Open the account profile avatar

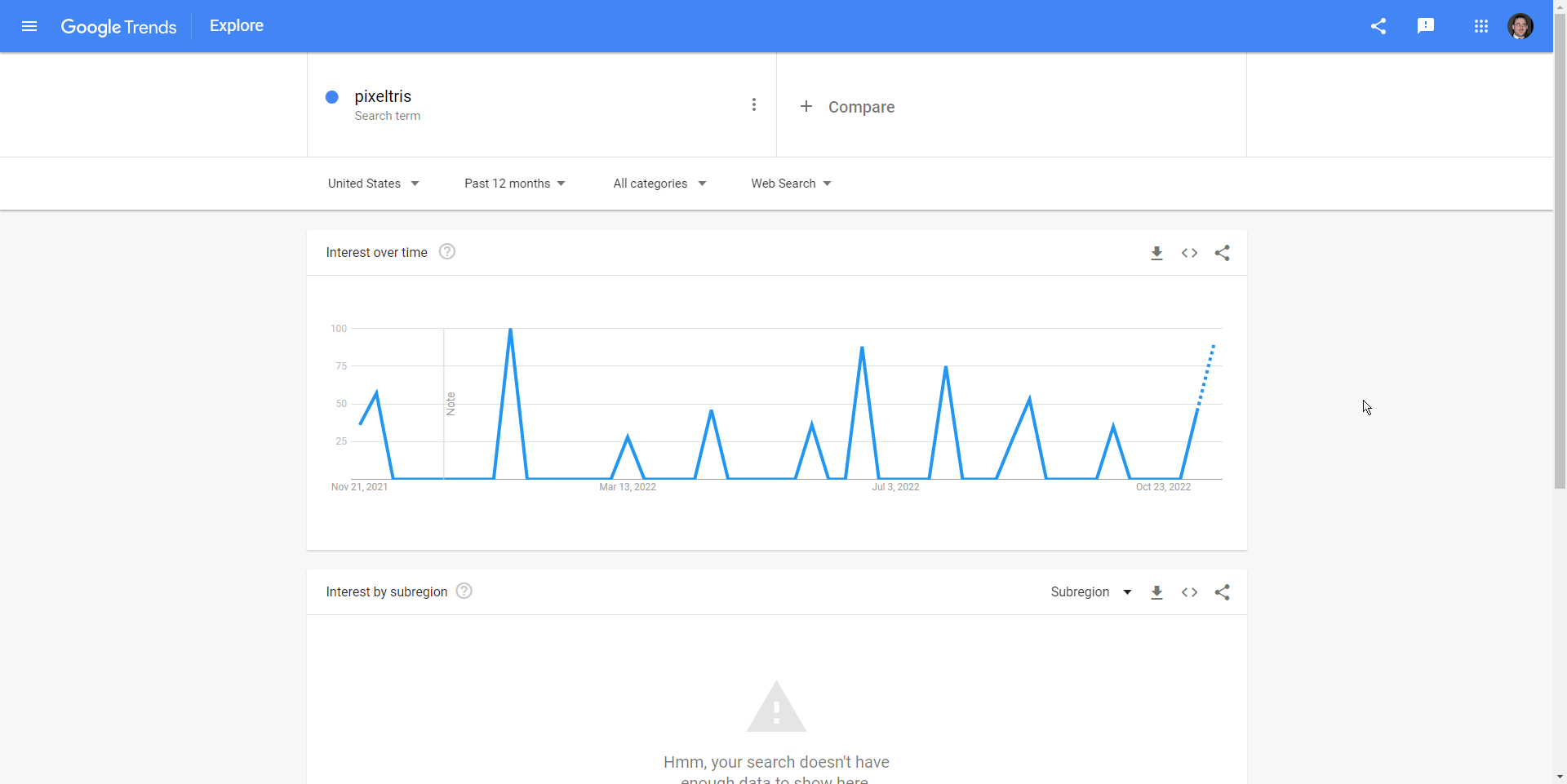(x=1520, y=26)
